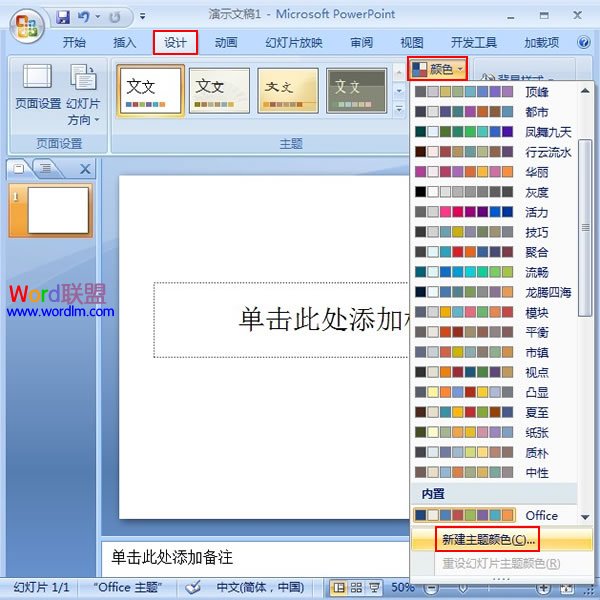Switch to Normal view icon
Image resolution: width=600 pixels, height=600 pixels.
click(x=339, y=587)
